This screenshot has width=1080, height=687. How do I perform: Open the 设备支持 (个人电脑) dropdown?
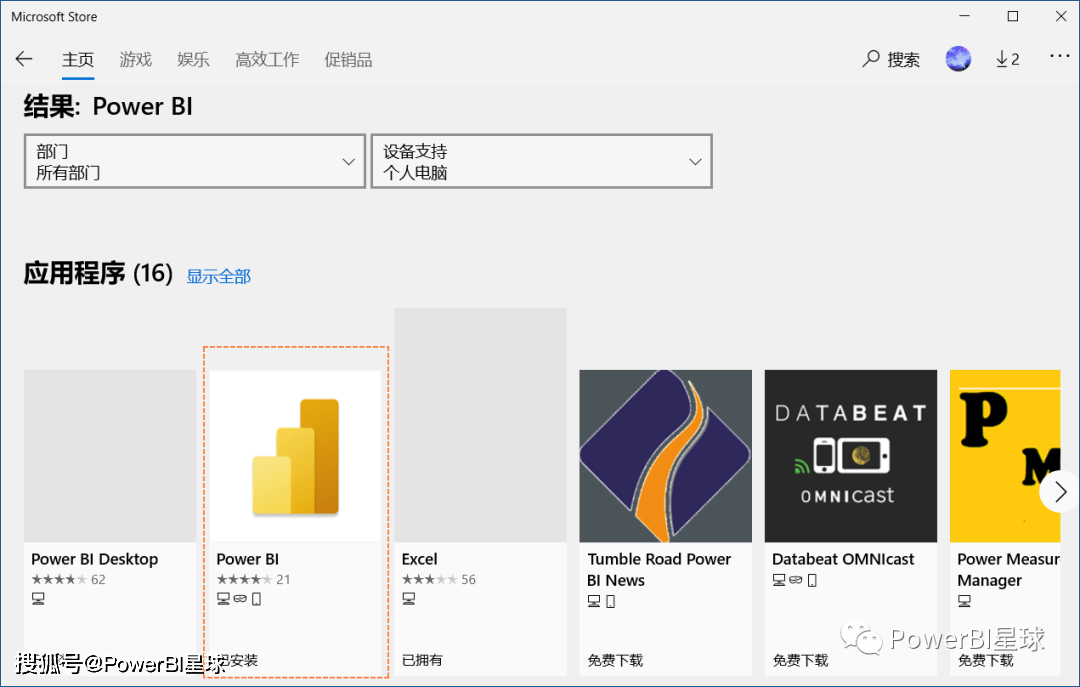pos(541,161)
